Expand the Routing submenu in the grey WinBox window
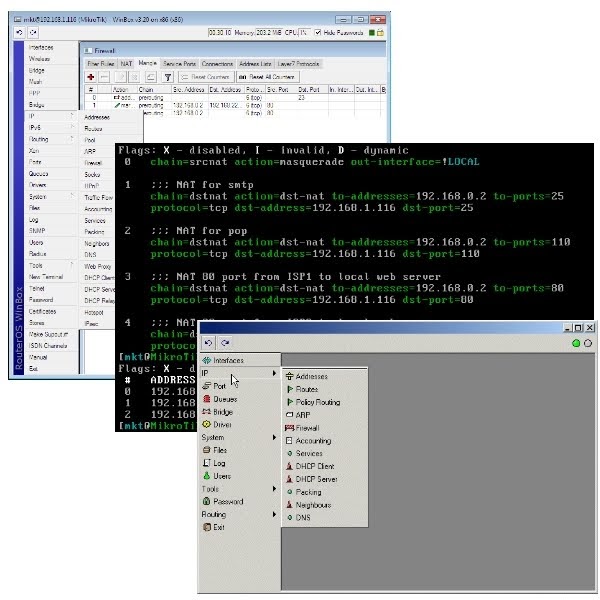The height and width of the screenshot is (600, 600). pos(239,514)
